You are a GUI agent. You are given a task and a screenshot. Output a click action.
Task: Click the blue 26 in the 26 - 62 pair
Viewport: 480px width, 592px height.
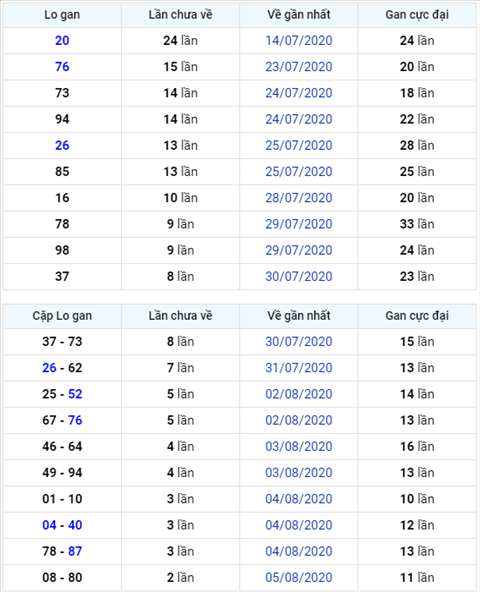pyautogui.click(x=49, y=368)
